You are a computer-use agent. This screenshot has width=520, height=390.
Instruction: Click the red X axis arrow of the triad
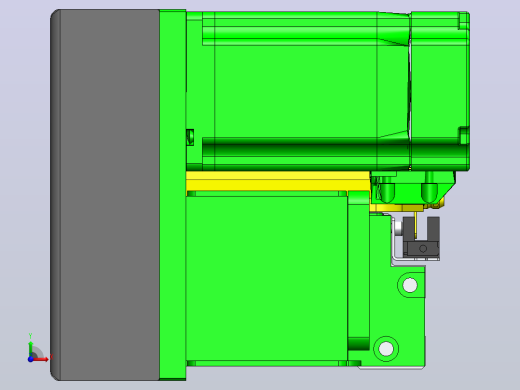[41, 359]
